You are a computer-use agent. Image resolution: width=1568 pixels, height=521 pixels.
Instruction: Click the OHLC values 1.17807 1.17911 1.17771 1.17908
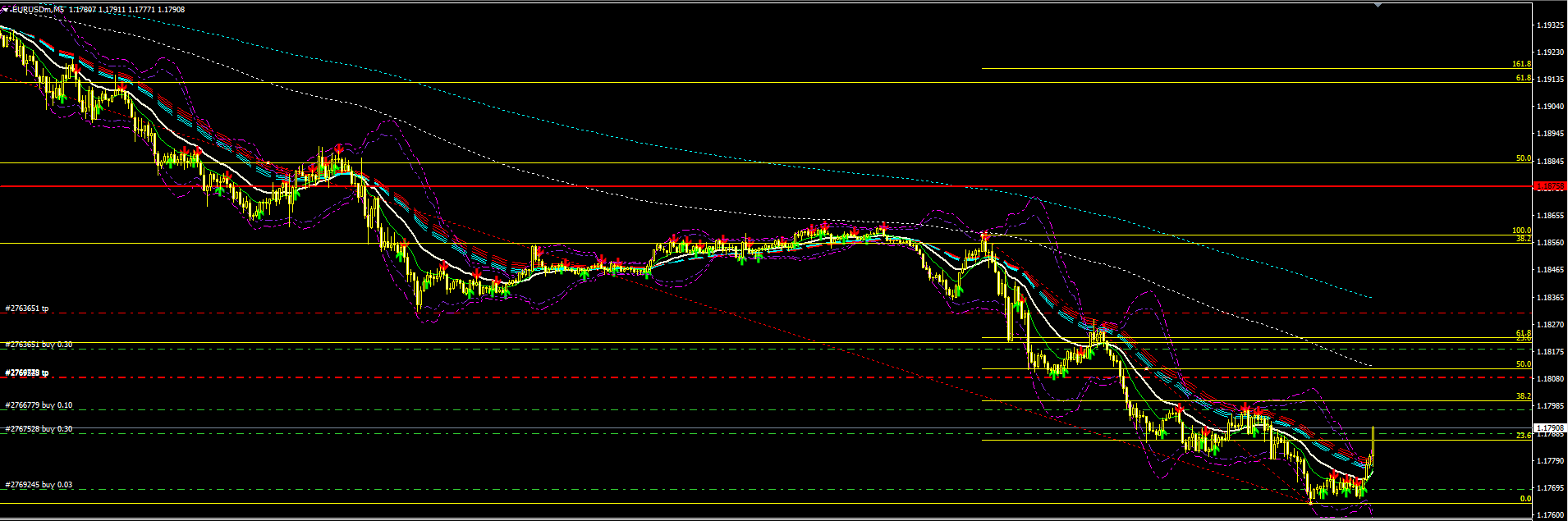pos(126,10)
